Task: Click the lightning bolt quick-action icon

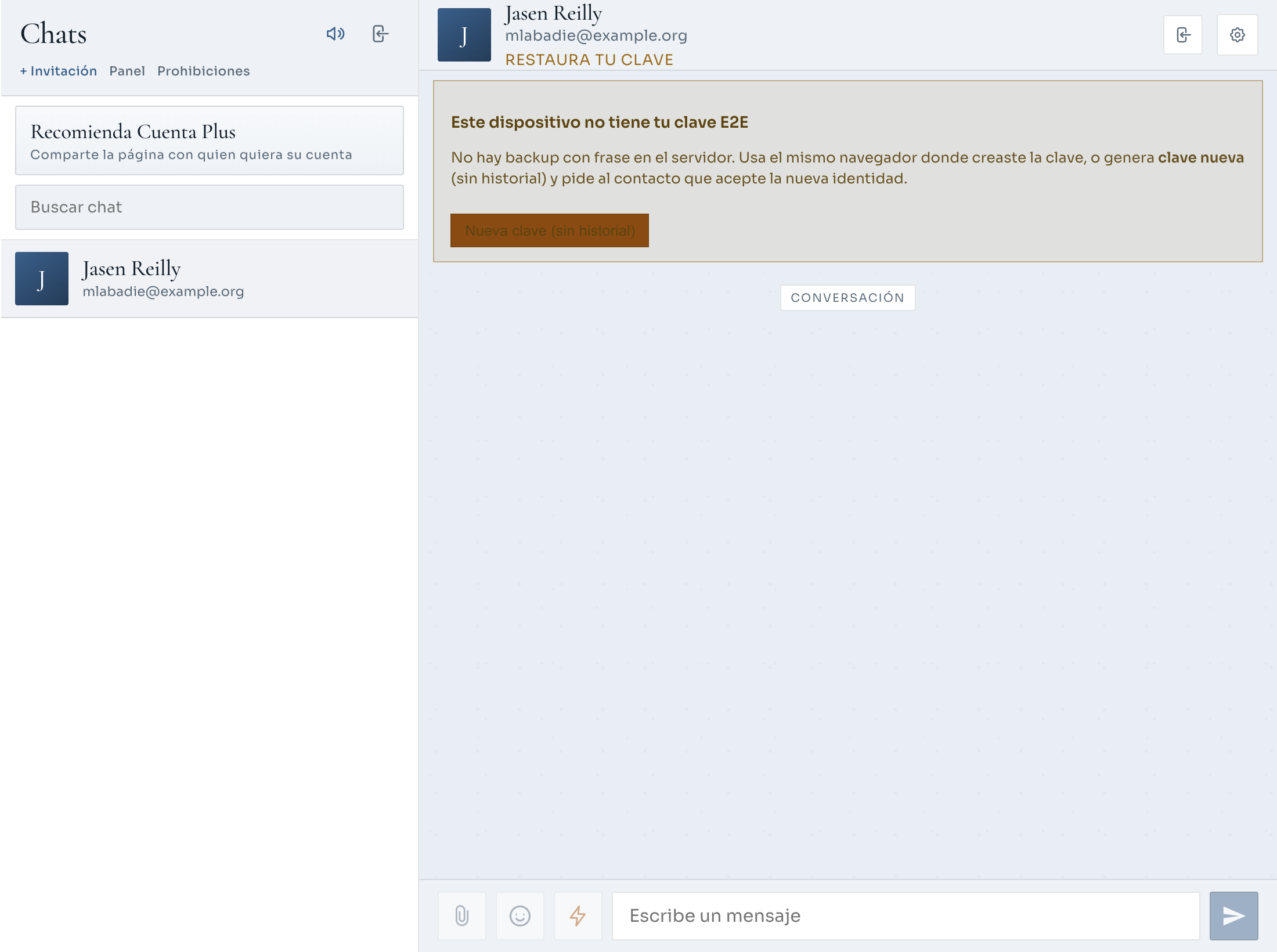Action: pyautogui.click(x=578, y=916)
